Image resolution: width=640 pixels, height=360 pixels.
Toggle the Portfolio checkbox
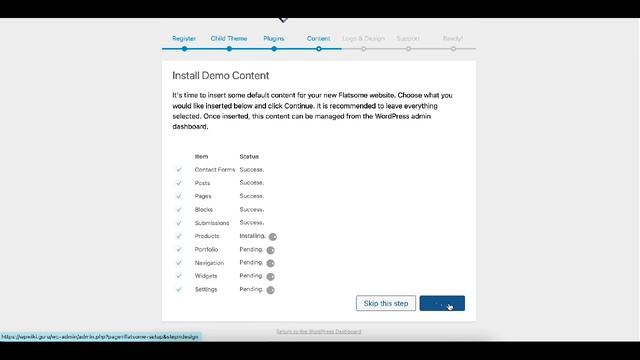point(179,249)
